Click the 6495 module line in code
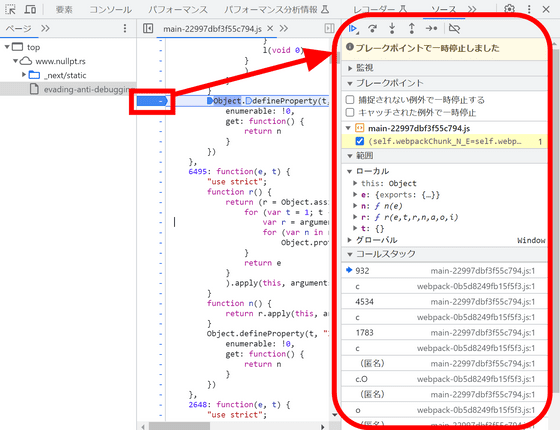 pyautogui.click(x=239, y=171)
